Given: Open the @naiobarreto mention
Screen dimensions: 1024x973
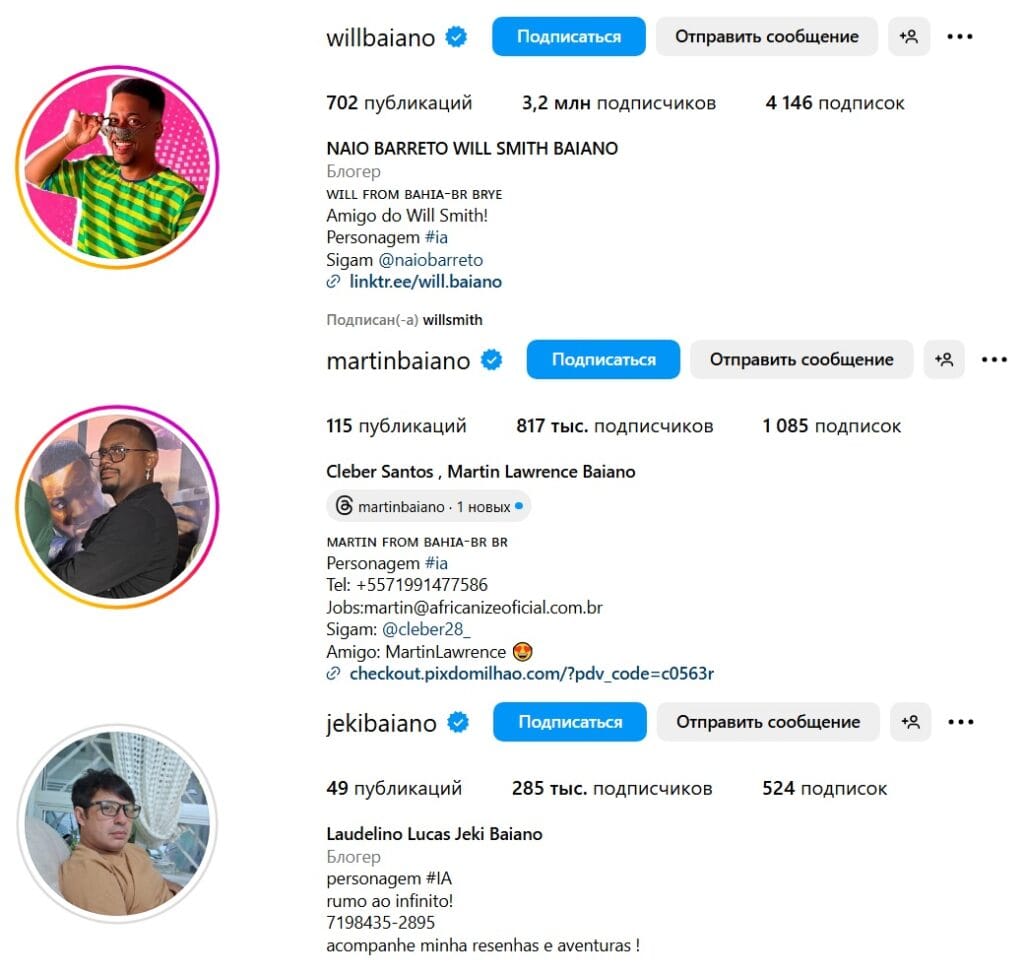Looking at the screenshot, I should pos(430,260).
